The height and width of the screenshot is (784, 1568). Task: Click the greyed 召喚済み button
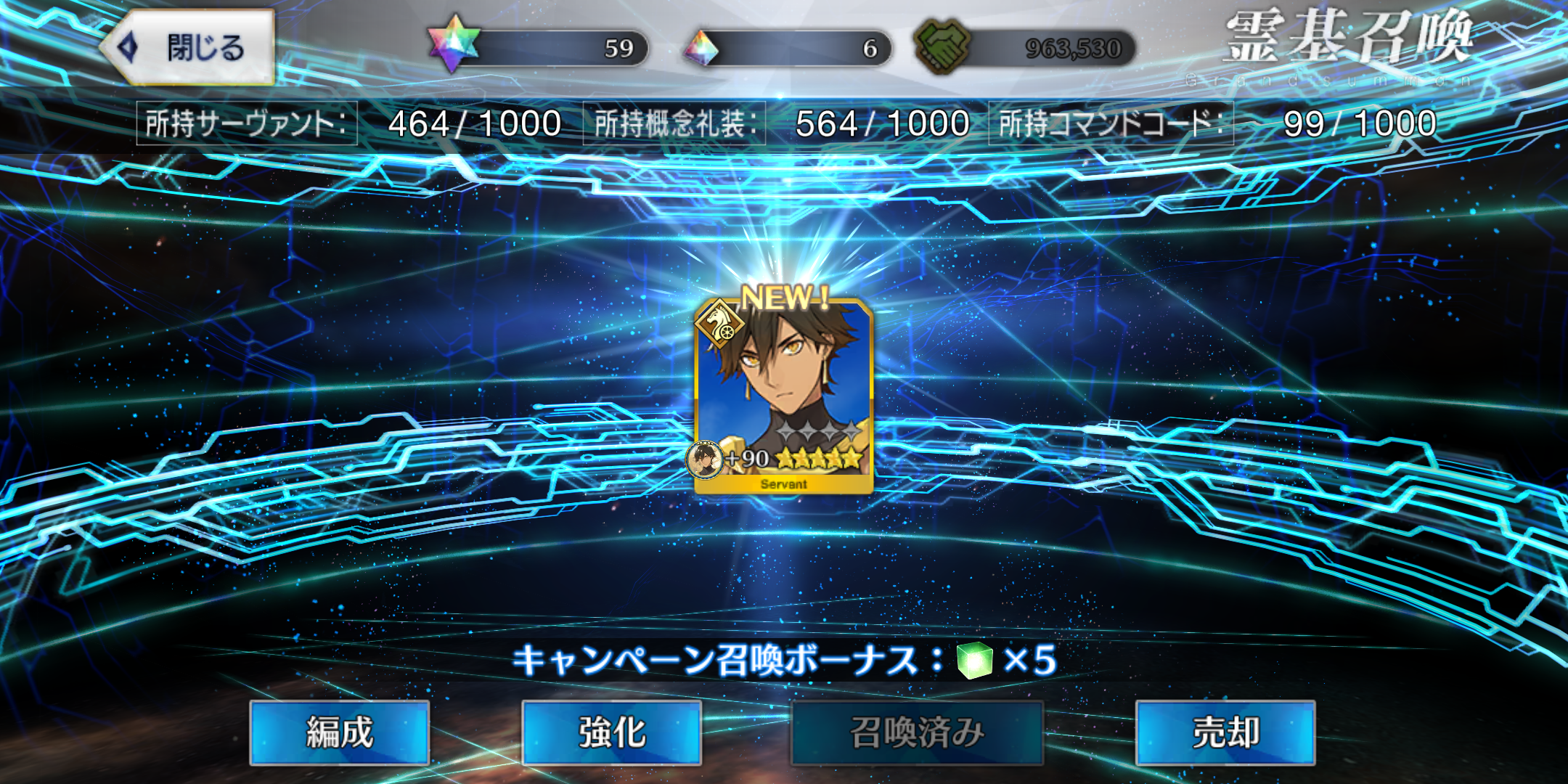[917, 732]
